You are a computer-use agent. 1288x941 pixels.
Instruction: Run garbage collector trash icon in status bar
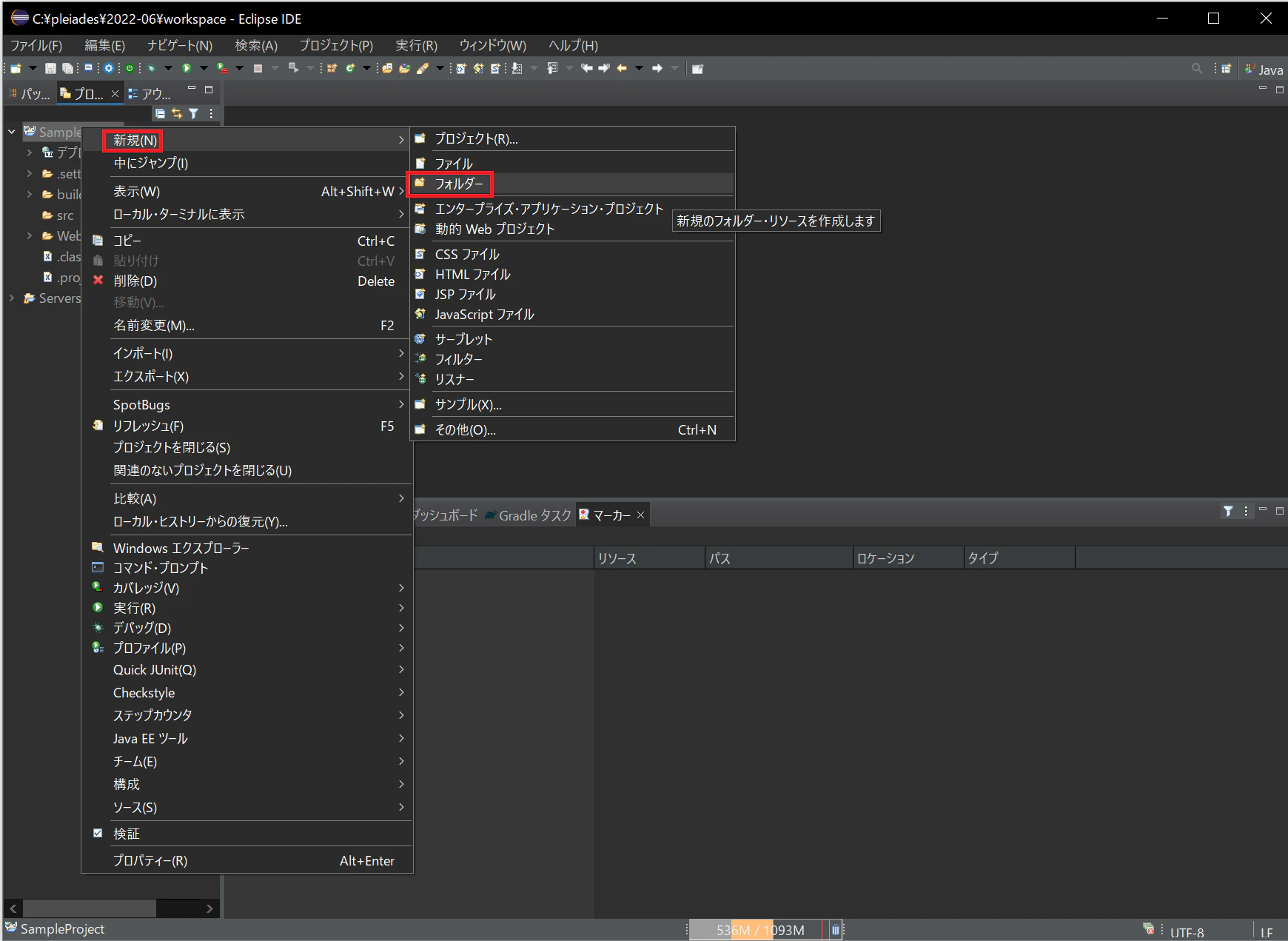pyautogui.click(x=835, y=930)
